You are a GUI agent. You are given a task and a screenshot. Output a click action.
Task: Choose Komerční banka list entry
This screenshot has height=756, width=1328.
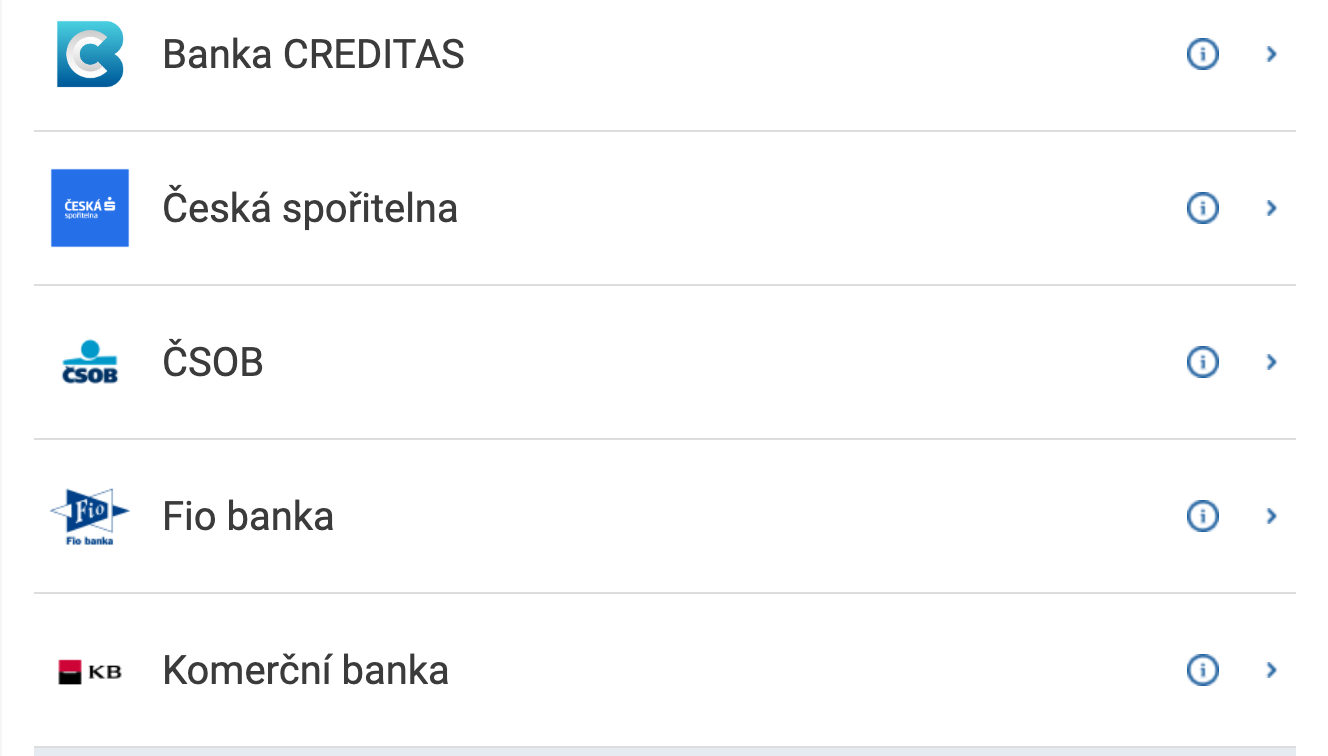click(x=305, y=670)
